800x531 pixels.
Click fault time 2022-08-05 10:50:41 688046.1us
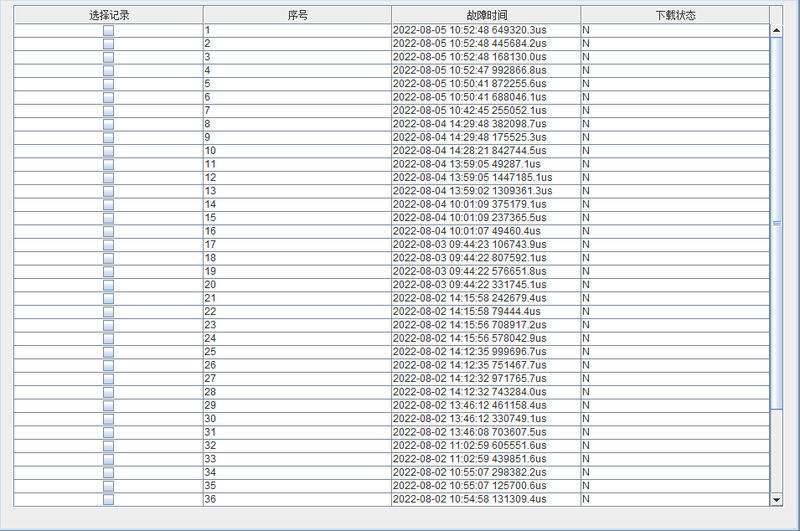tap(486, 97)
